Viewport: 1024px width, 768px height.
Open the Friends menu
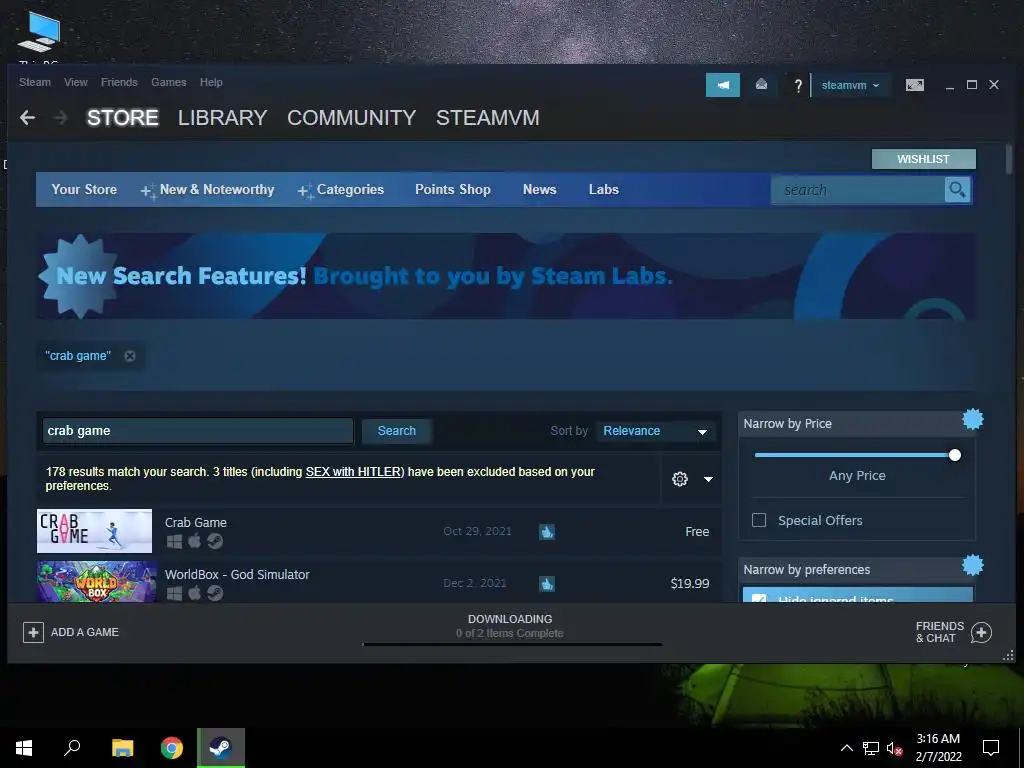tap(119, 82)
